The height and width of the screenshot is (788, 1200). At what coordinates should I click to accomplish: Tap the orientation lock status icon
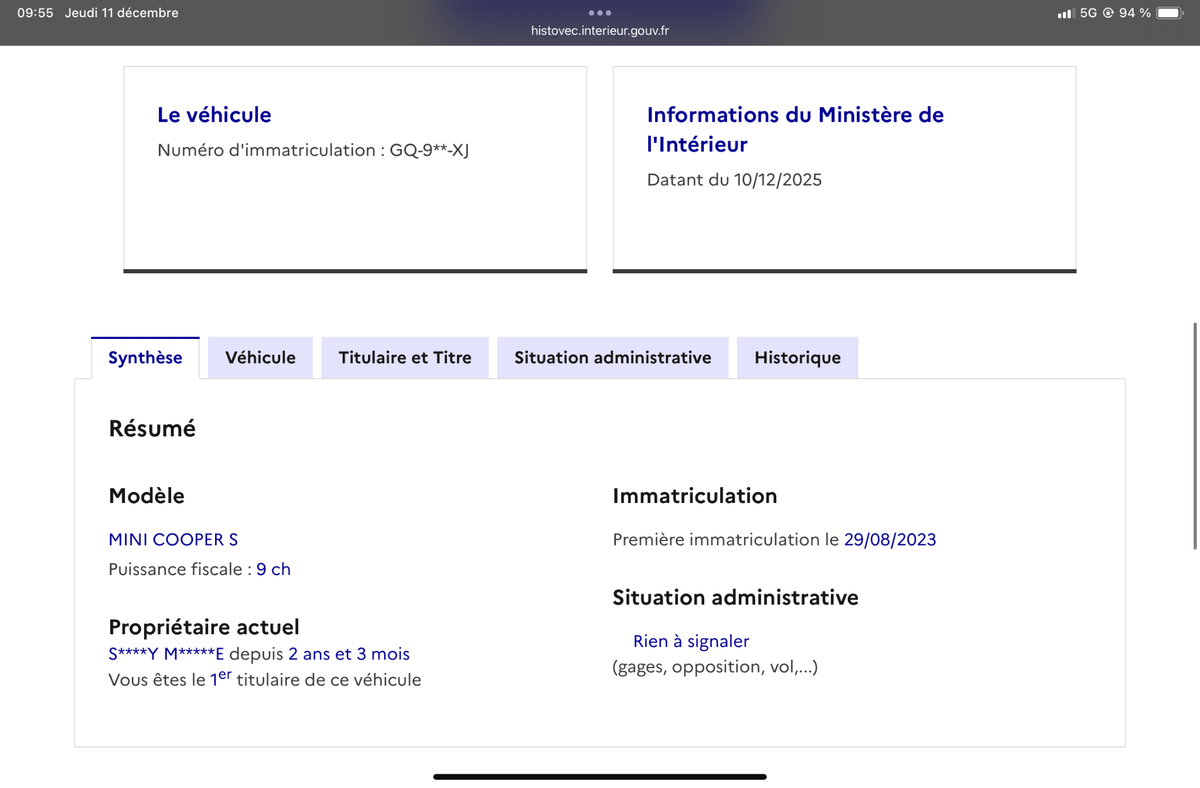click(x=1108, y=13)
